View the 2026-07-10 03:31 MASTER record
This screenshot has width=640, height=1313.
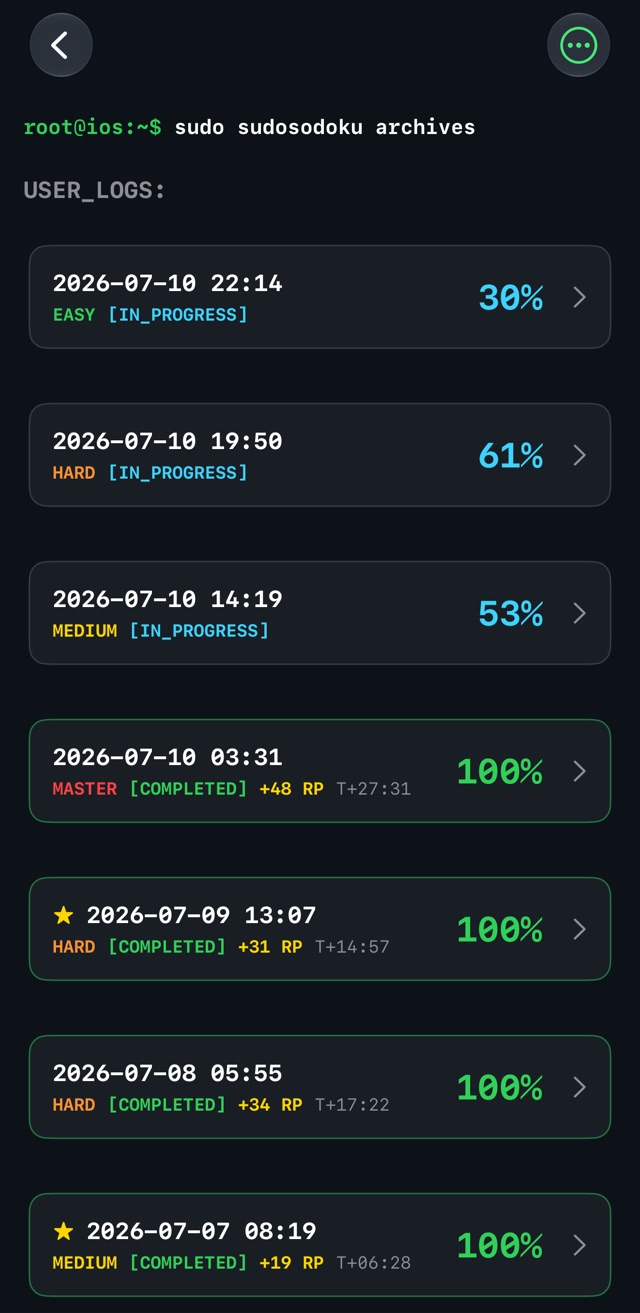tap(320, 771)
